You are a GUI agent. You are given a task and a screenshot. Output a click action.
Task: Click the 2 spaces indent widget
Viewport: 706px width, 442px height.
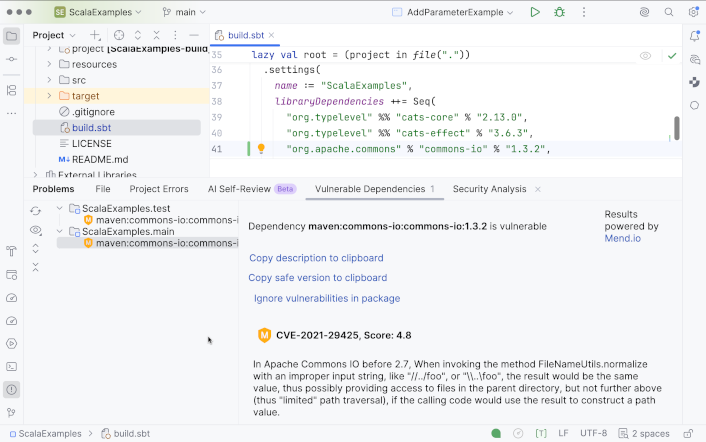click(644, 433)
